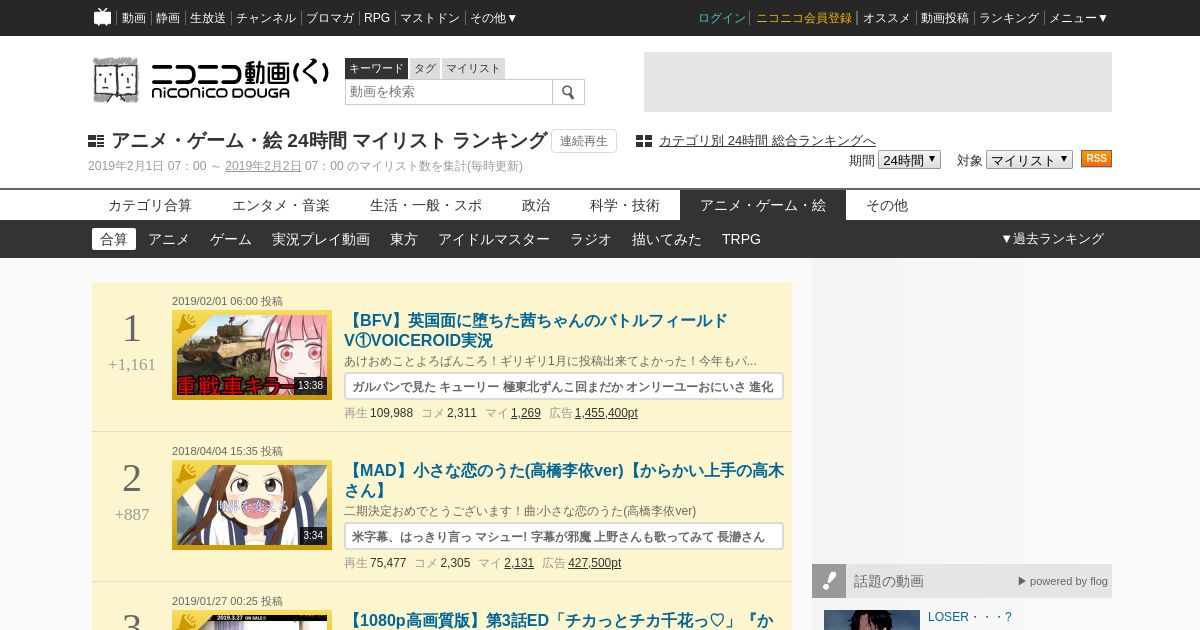Select the キーワード search mode tab
This screenshot has height=630, width=1200.
point(376,68)
